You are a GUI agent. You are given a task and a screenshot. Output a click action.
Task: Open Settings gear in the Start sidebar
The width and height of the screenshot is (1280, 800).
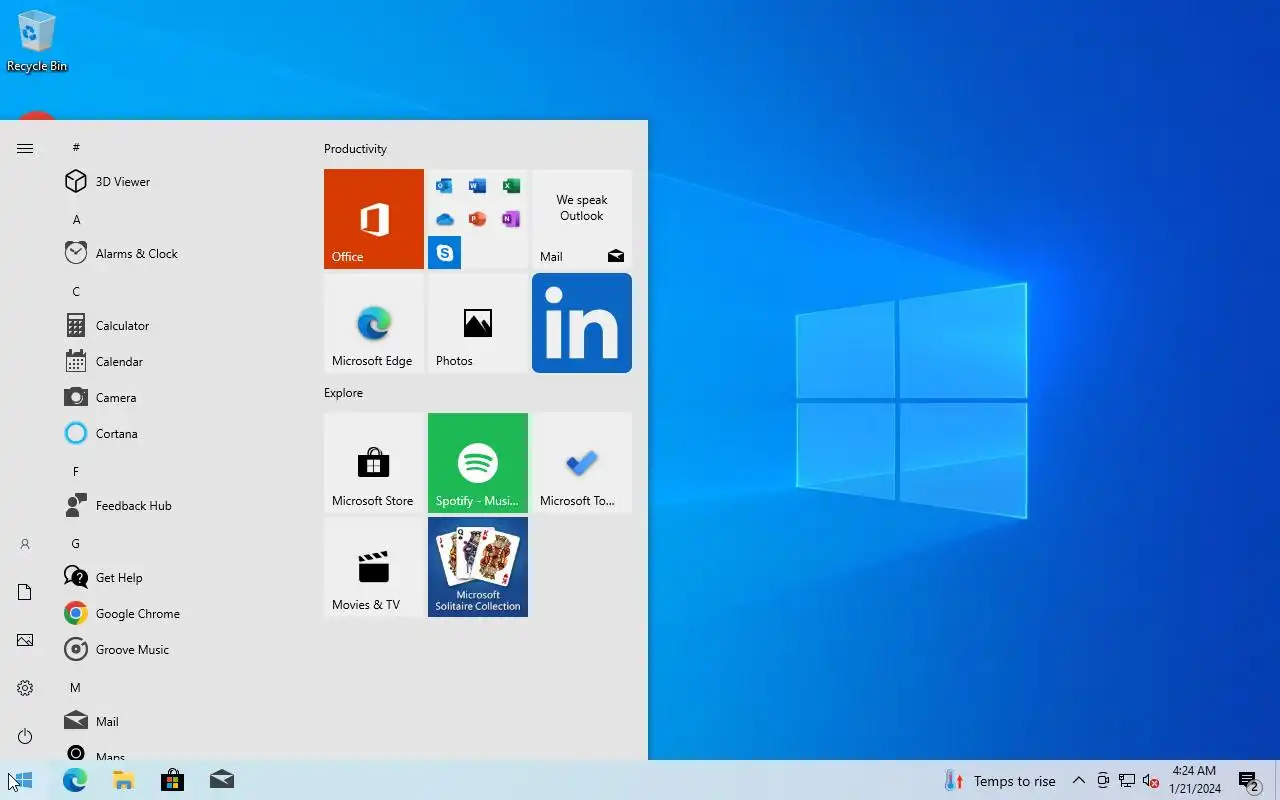[25, 688]
